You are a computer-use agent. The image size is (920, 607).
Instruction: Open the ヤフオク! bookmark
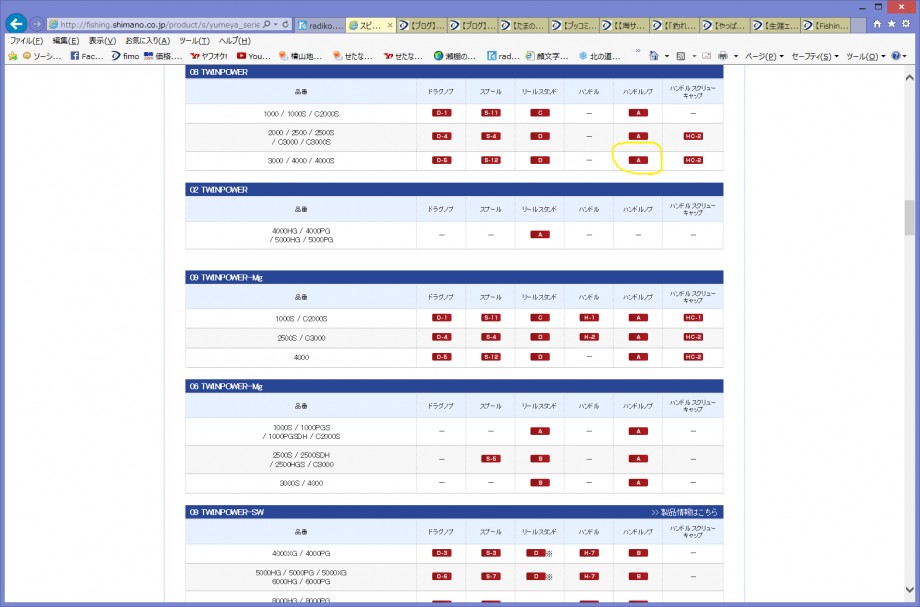point(209,56)
